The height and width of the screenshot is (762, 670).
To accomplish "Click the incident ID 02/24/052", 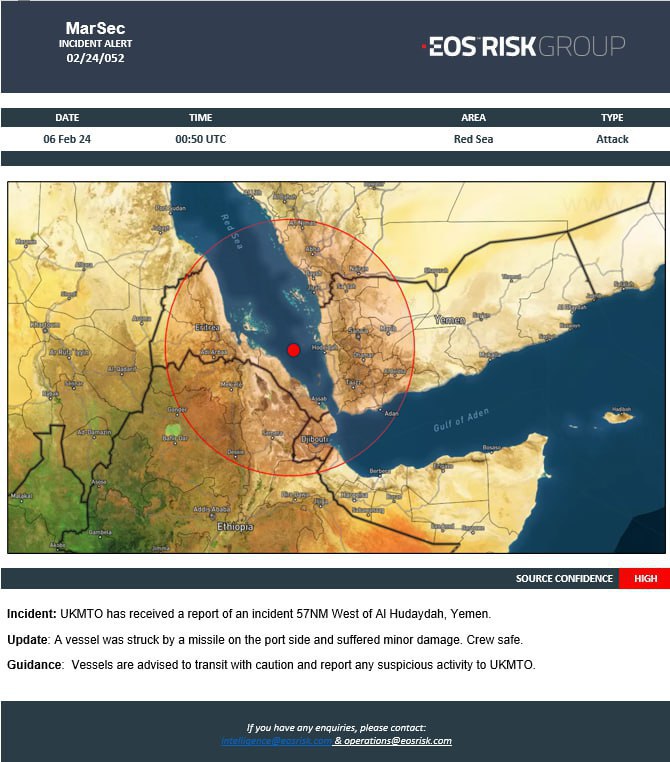I will pos(95,58).
